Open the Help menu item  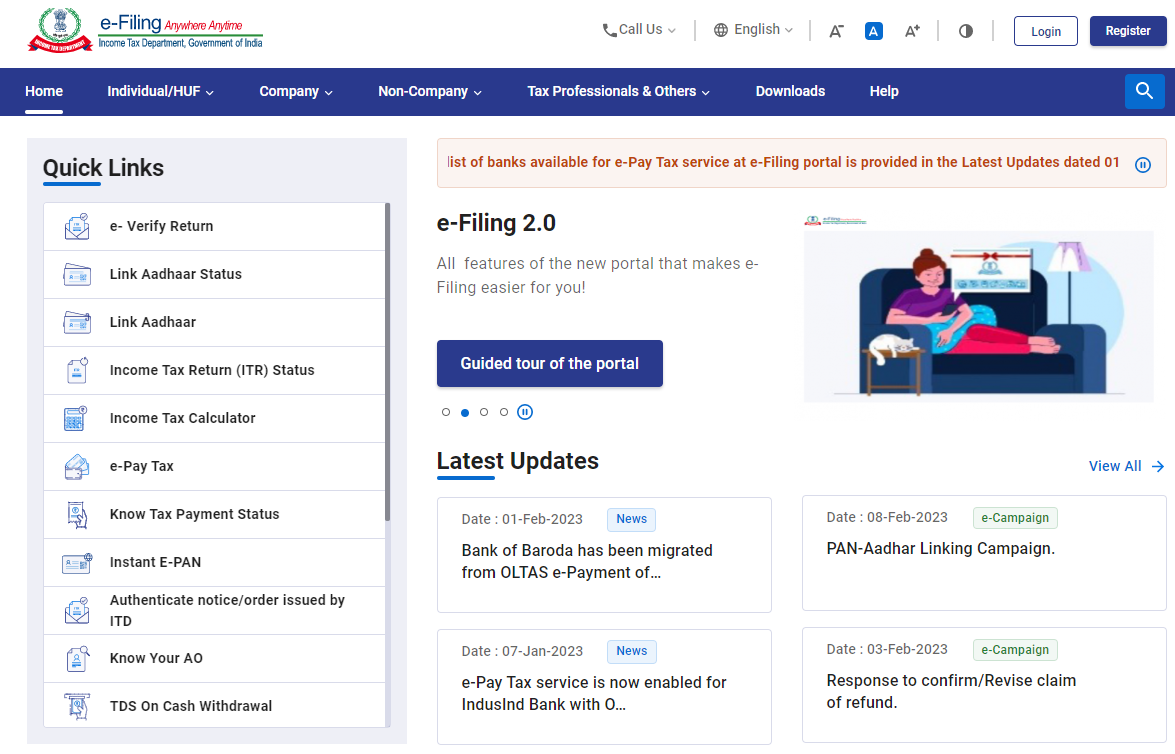pyautogui.click(x=884, y=92)
